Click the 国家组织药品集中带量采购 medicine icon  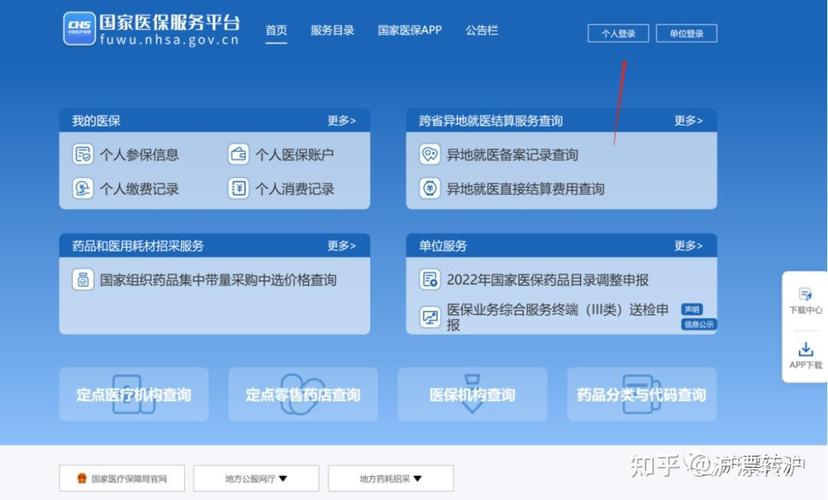click(x=83, y=280)
